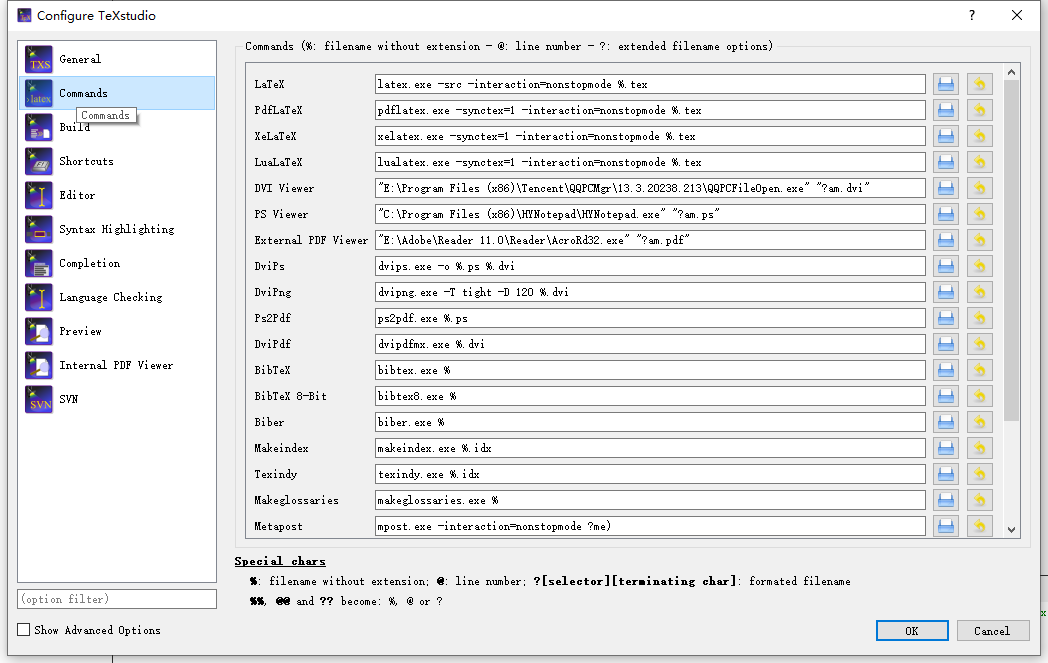Open the Preview settings page
Image resolution: width=1048 pixels, height=663 pixels.
pos(117,332)
